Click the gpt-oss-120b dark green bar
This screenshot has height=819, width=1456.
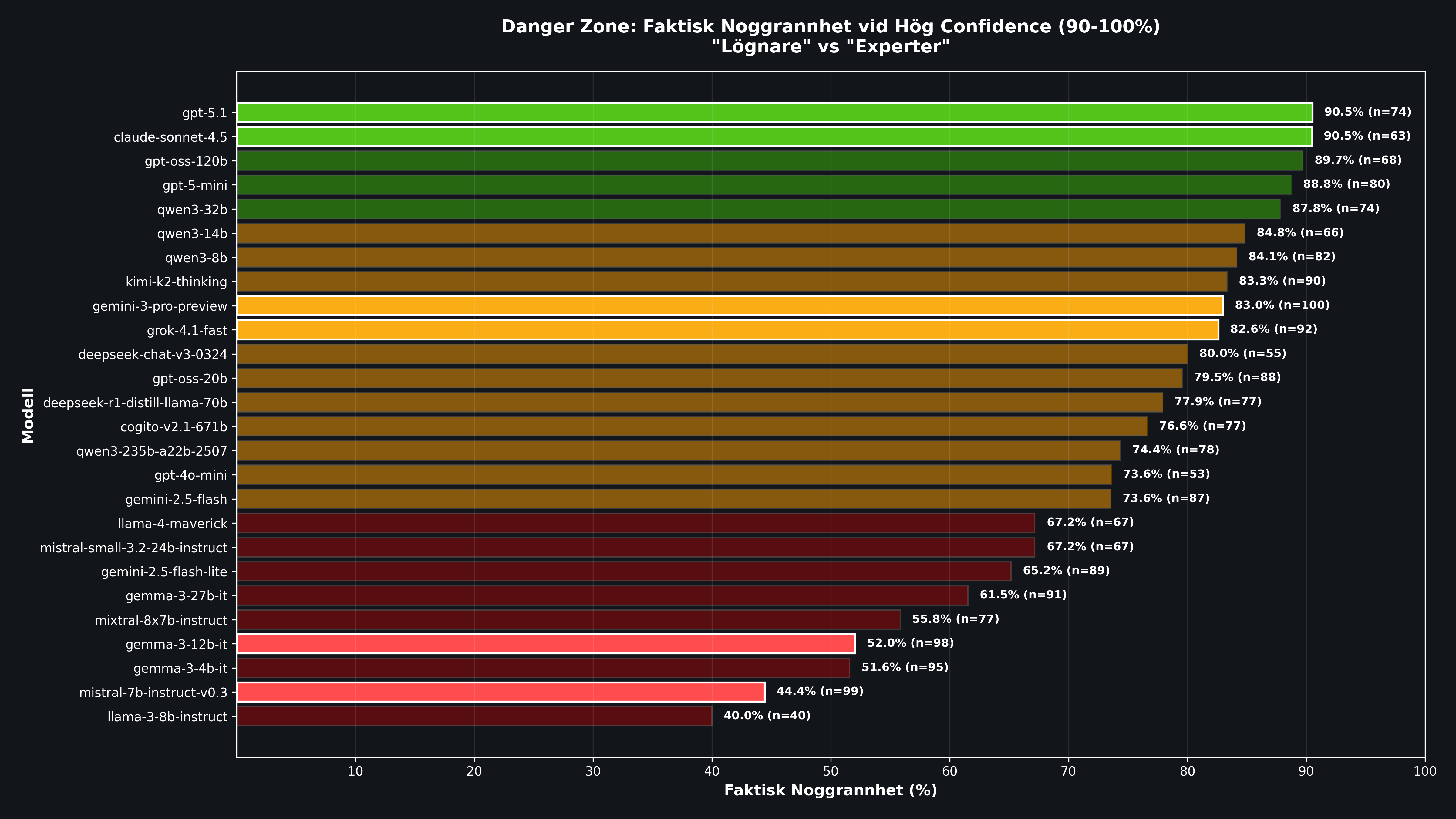[770, 161]
